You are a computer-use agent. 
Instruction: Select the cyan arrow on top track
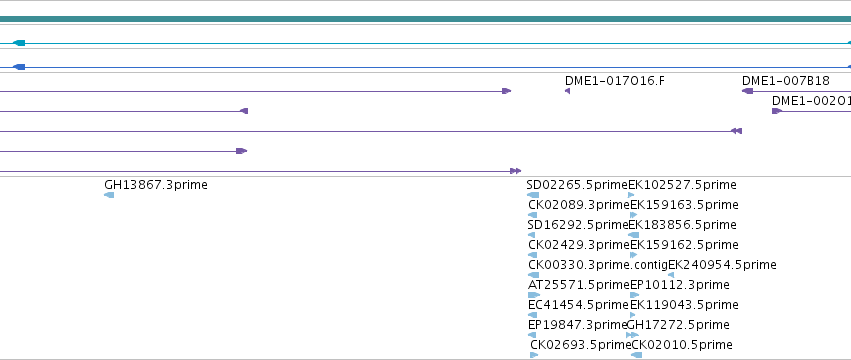19,43
